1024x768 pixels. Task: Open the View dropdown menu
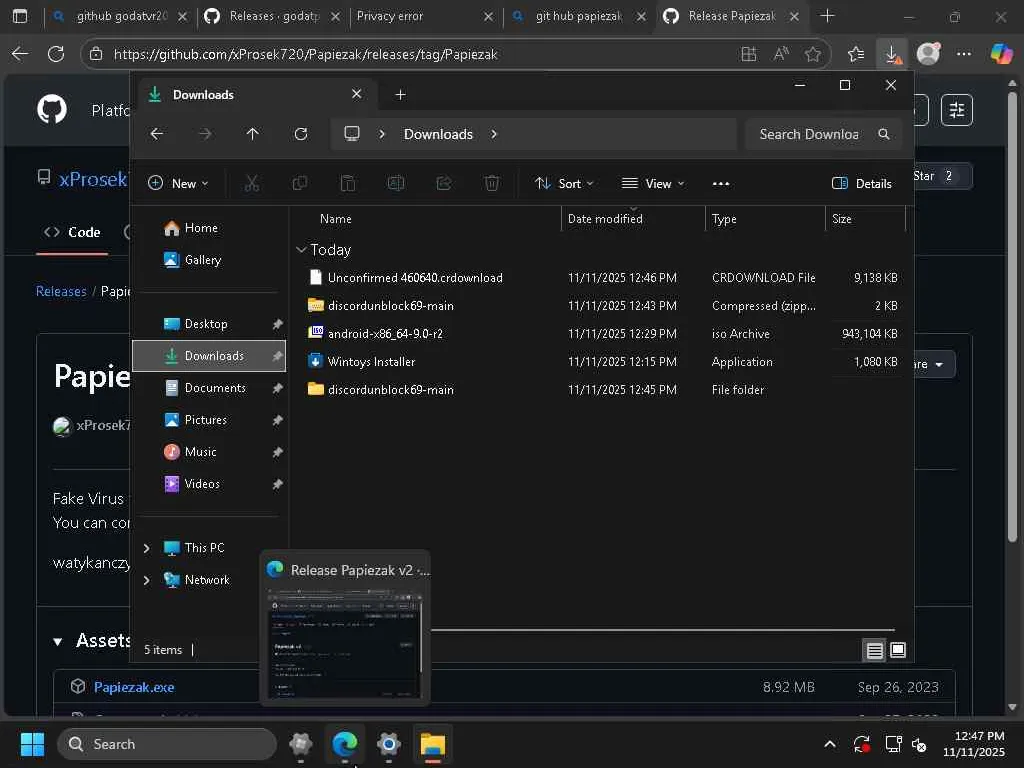653,184
